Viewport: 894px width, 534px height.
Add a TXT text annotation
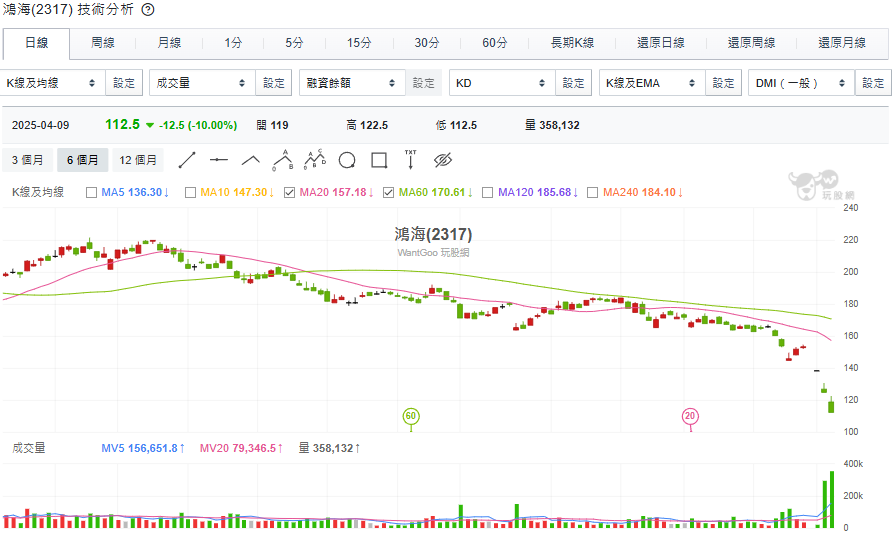pyautogui.click(x=410, y=160)
